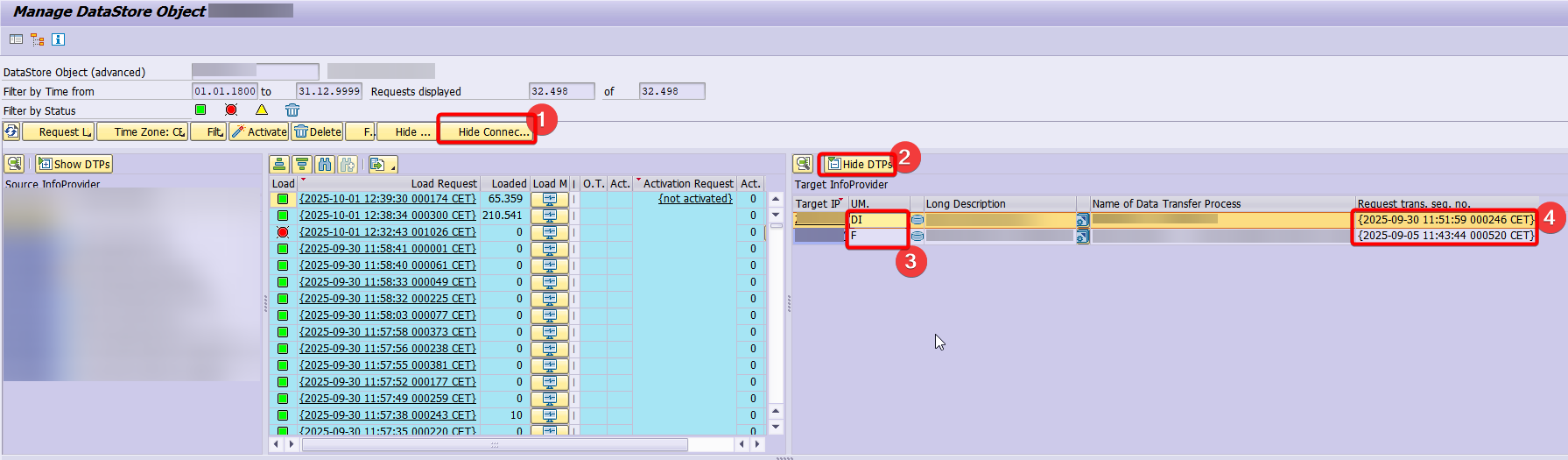
Task: Click details magnifier icon beside Hide DTPs
Action: pyautogui.click(x=803, y=164)
